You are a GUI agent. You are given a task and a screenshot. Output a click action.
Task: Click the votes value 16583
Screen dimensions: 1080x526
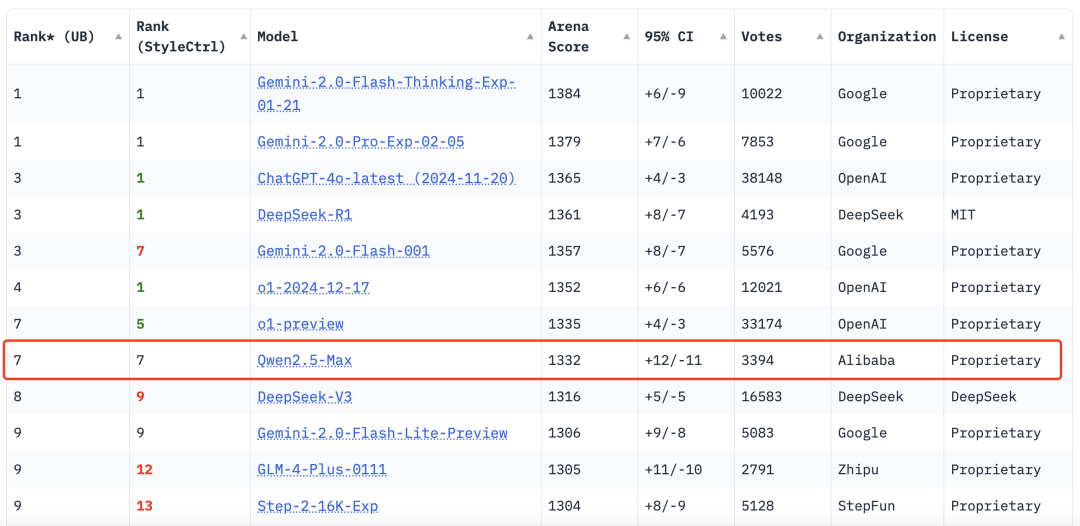[762, 397]
